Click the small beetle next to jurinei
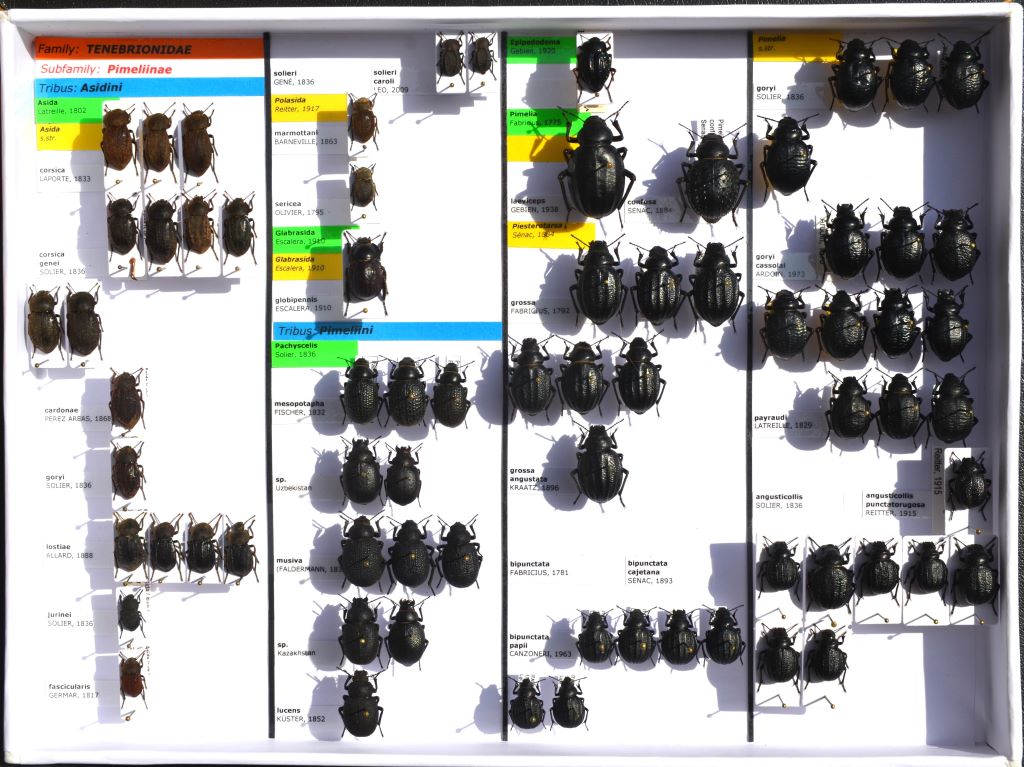 130,611
